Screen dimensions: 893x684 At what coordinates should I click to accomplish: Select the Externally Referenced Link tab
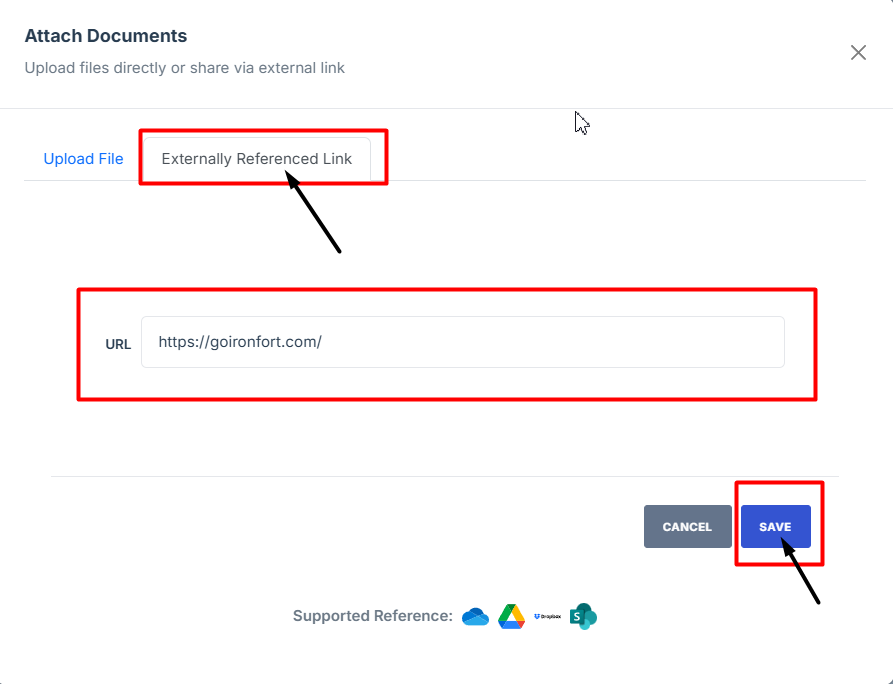[x=257, y=159]
